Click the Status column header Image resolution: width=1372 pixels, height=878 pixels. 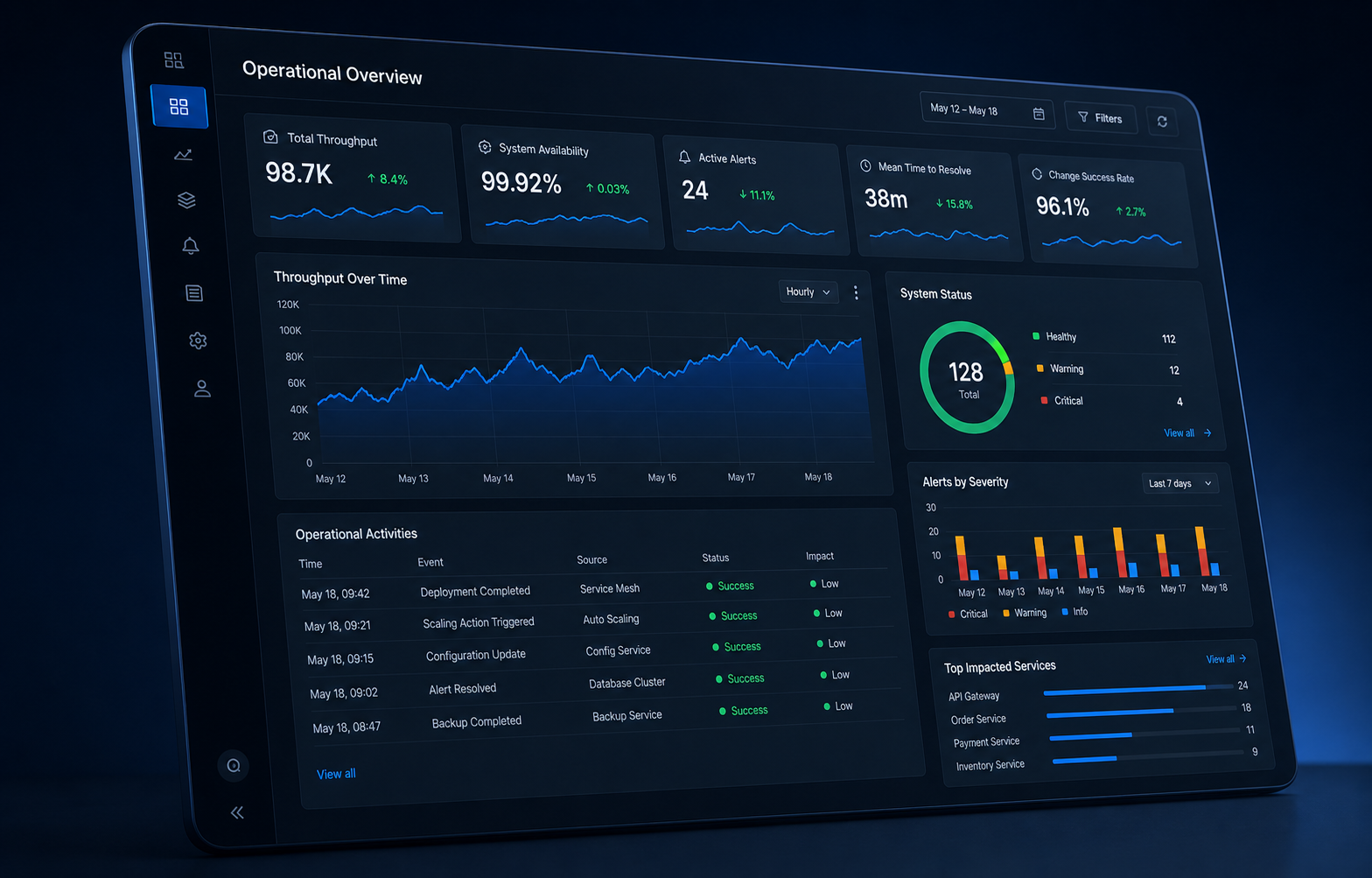715,558
